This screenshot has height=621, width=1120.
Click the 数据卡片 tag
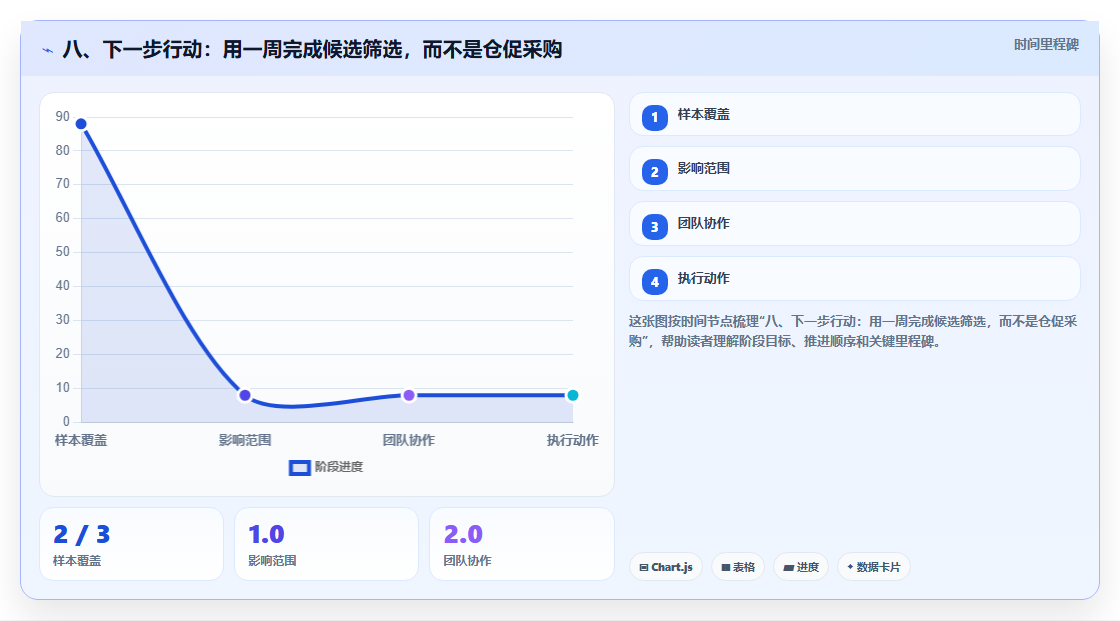click(874, 567)
